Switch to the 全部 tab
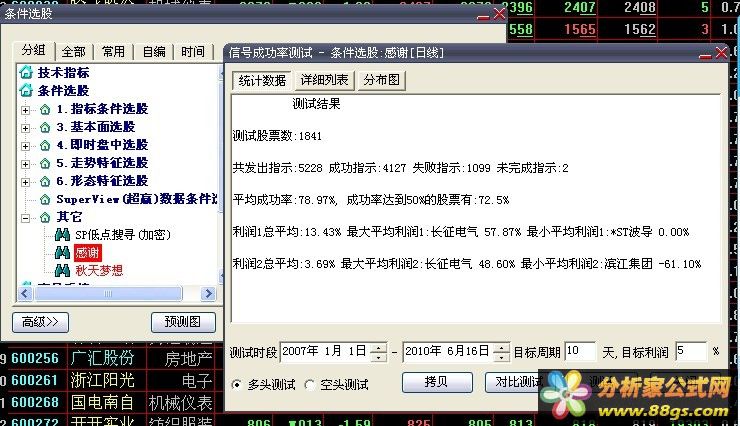This screenshot has height=426, width=740. pos(74,51)
